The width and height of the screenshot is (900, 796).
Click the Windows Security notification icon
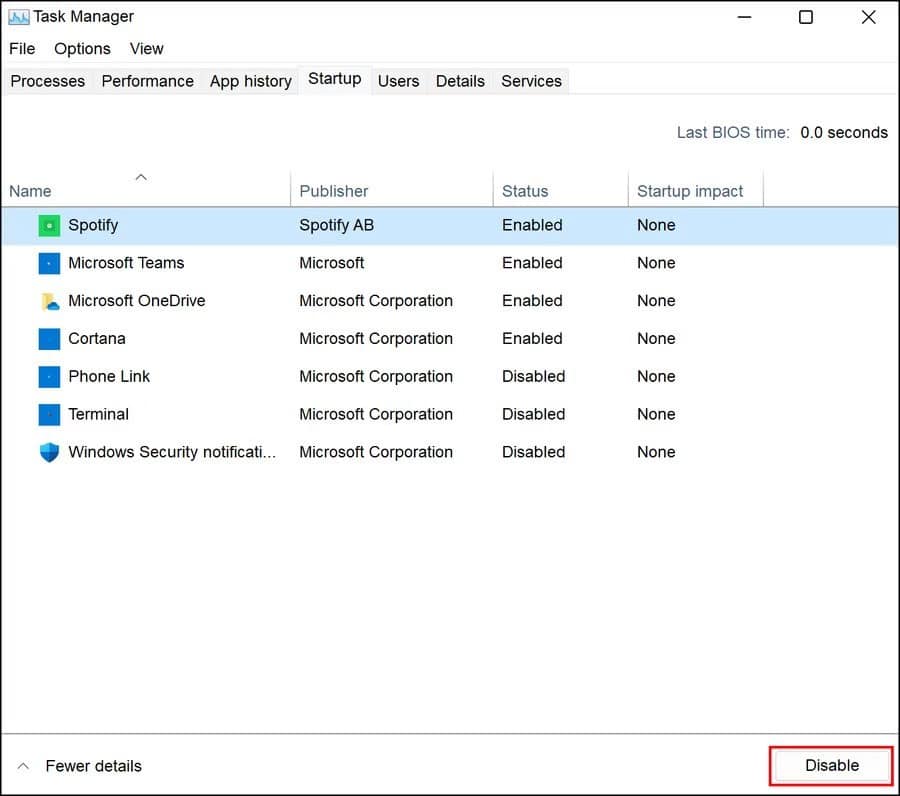point(48,452)
